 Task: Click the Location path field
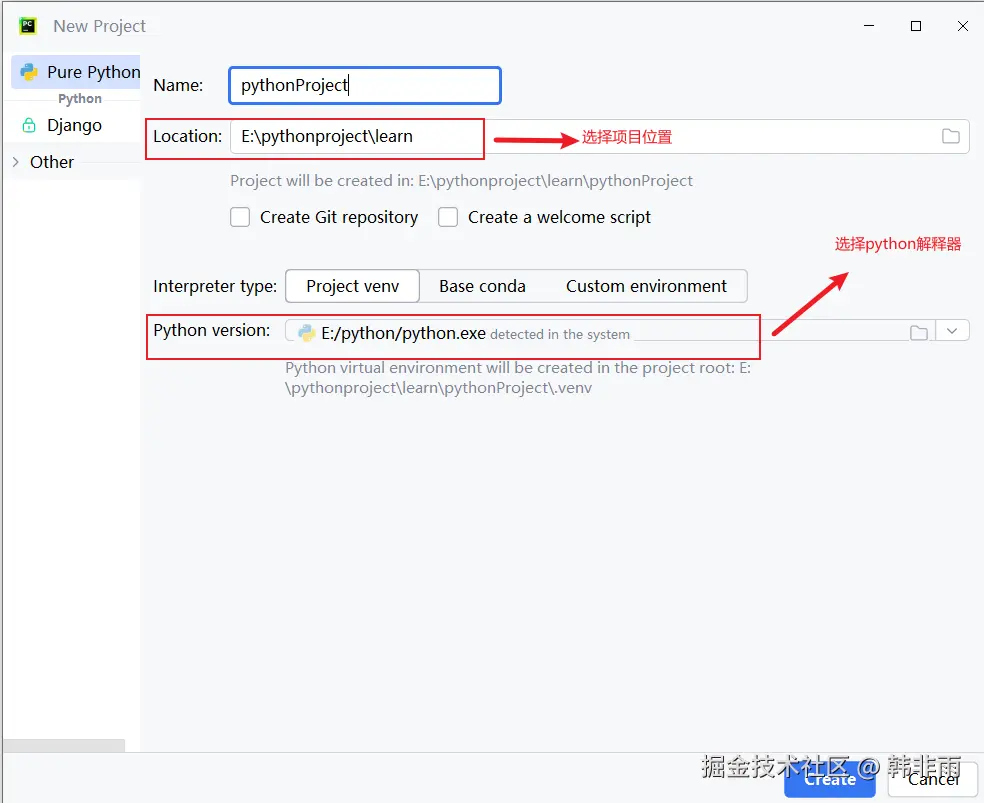(x=599, y=136)
